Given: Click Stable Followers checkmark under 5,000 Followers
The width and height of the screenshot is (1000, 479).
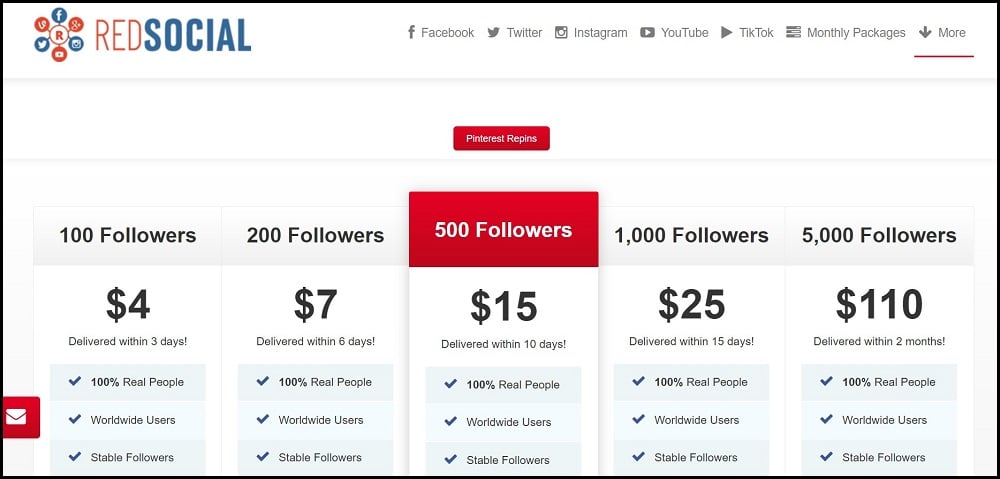Looking at the screenshot, I should pyautogui.click(x=826, y=457).
